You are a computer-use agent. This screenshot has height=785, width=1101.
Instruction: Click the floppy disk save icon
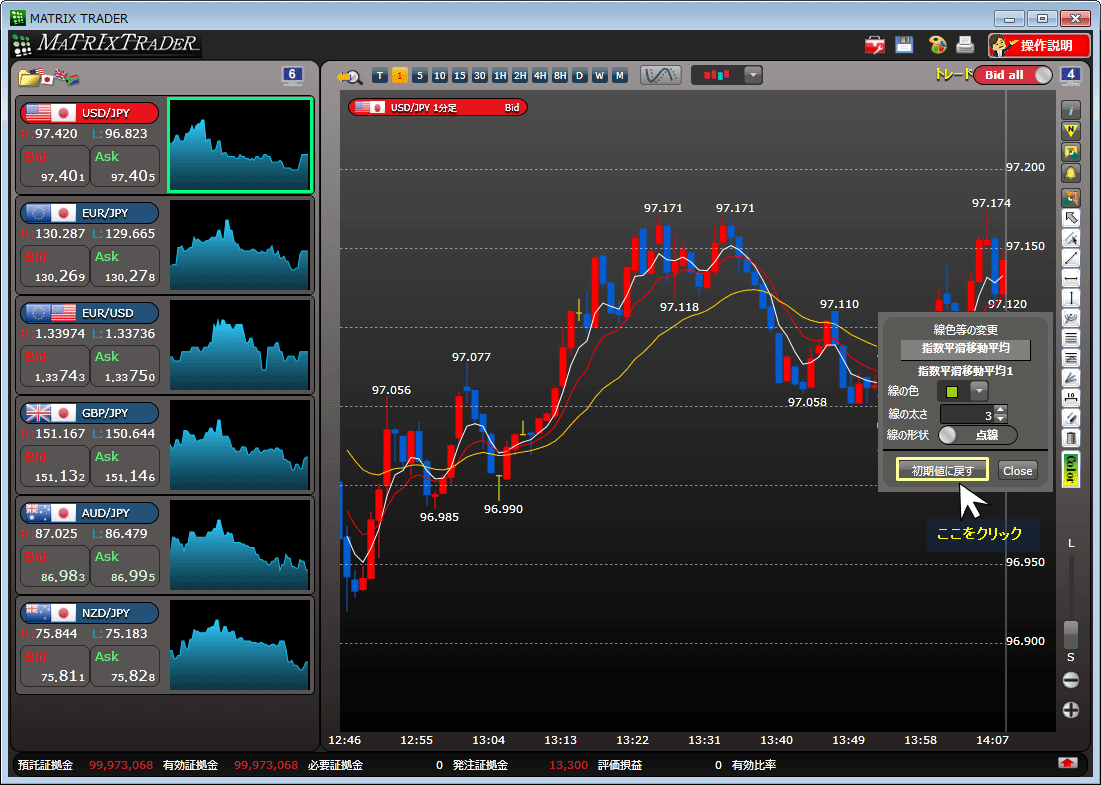pyautogui.click(x=904, y=45)
